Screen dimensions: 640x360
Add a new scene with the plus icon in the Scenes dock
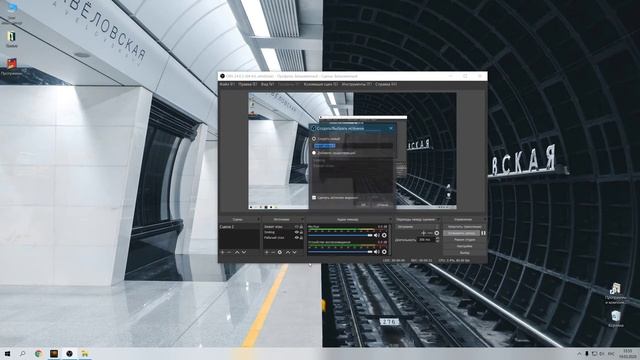222,252
